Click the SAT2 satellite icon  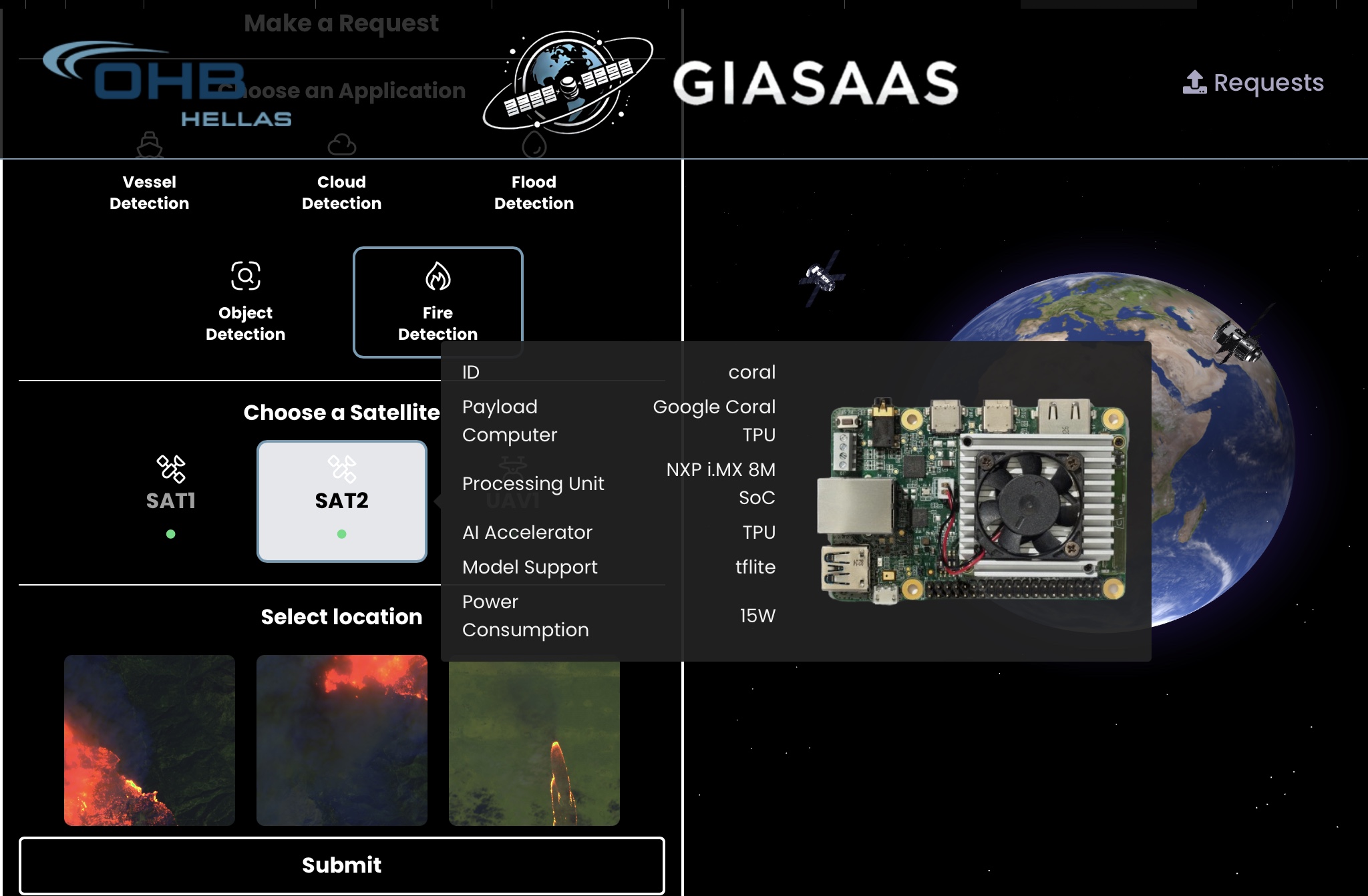[x=341, y=469]
